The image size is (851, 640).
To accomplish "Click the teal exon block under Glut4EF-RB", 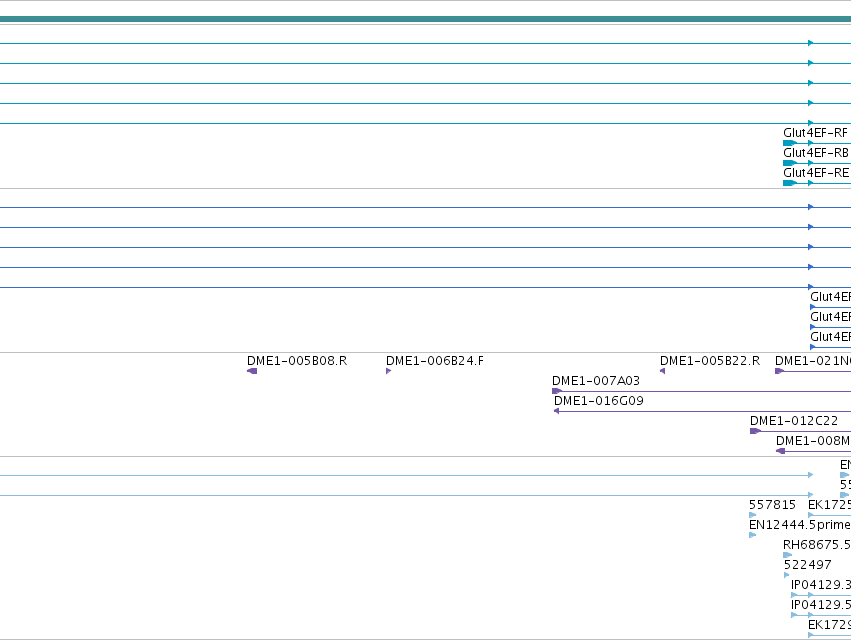I will point(790,163).
